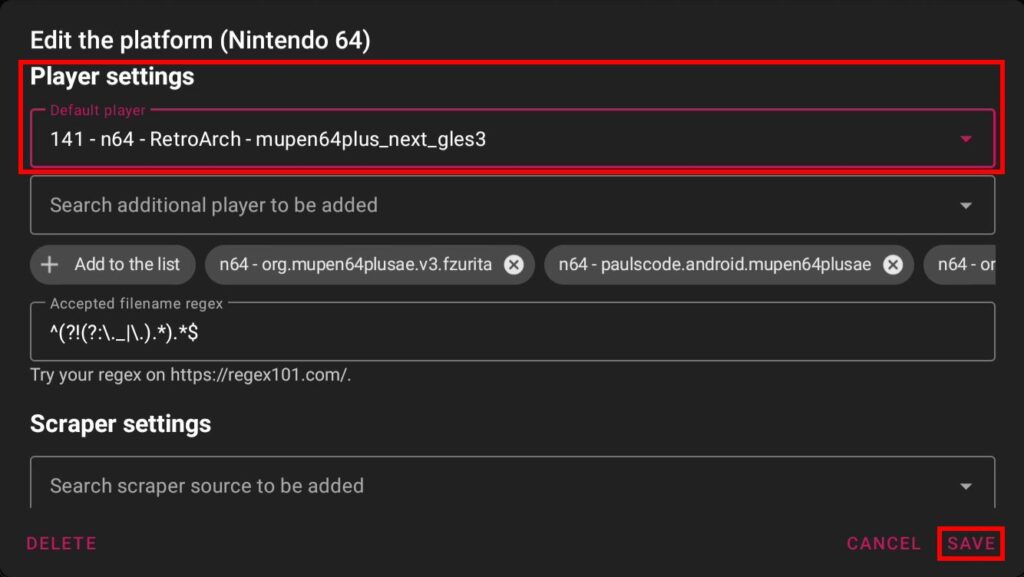
Task: Click the Add to the list label
Action: point(127,265)
